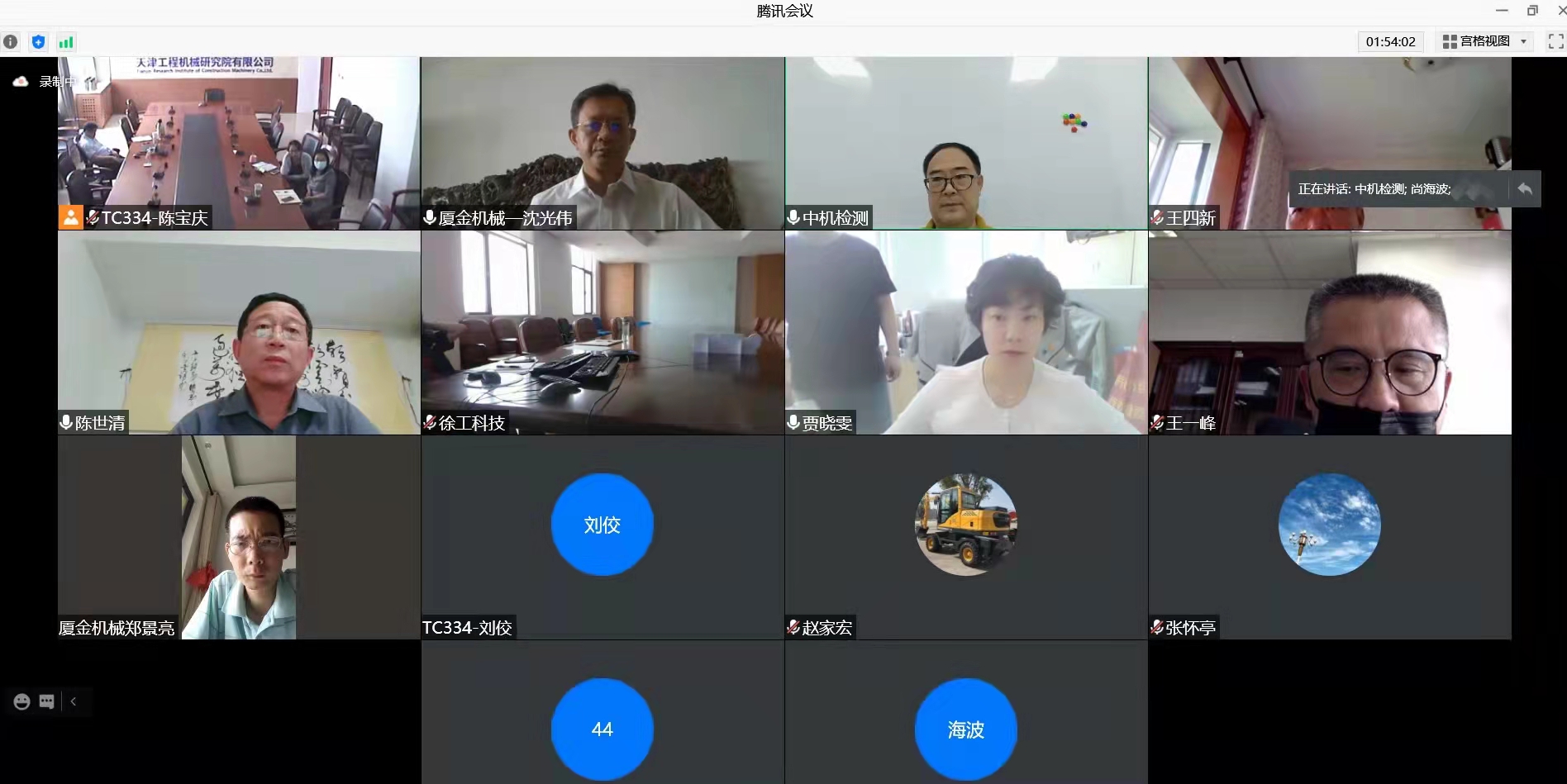The width and height of the screenshot is (1567, 784).
Task: Click the muted mic icon of 徐工科技
Action: tap(430, 422)
